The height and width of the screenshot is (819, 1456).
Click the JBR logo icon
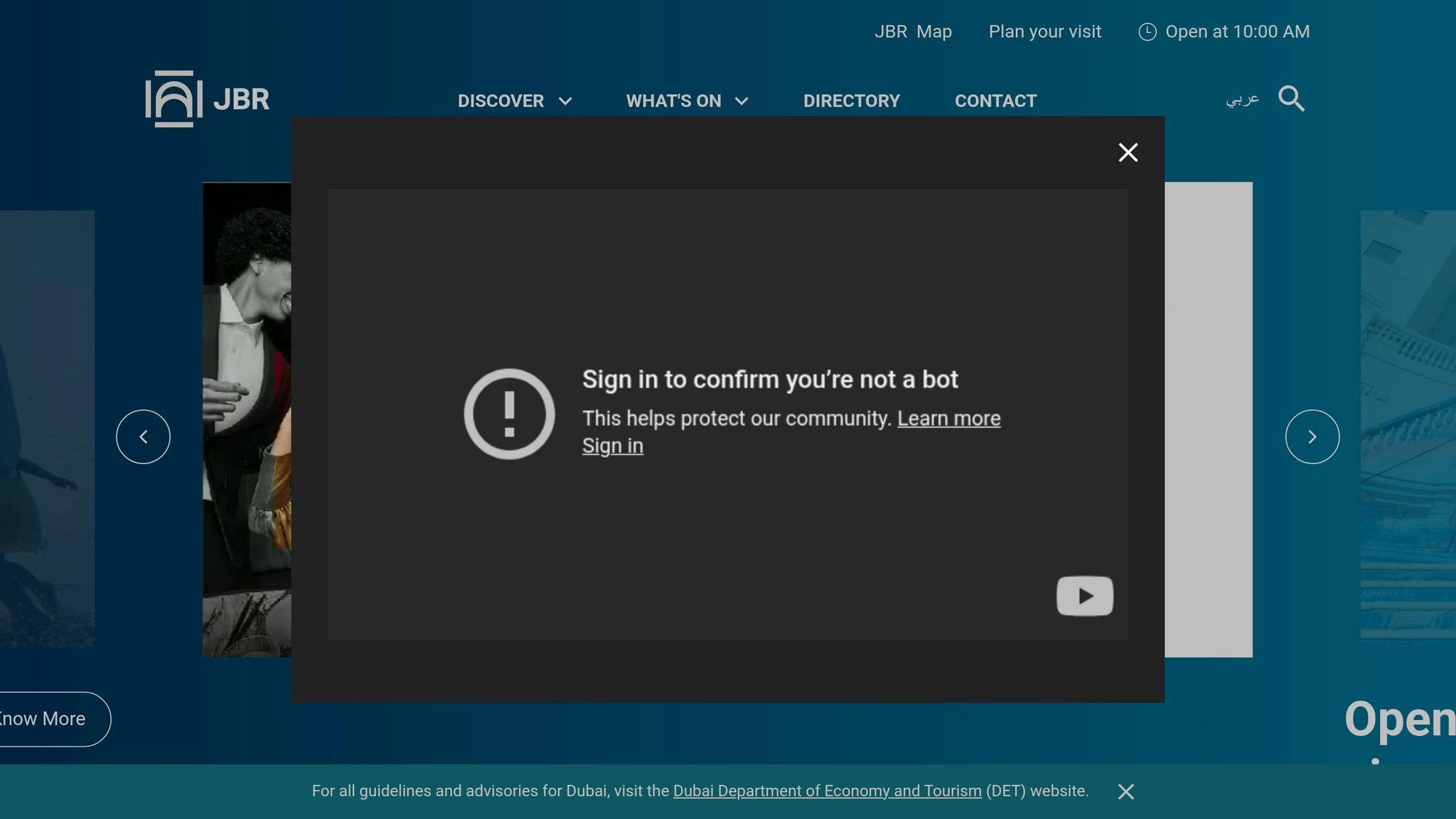click(x=173, y=99)
